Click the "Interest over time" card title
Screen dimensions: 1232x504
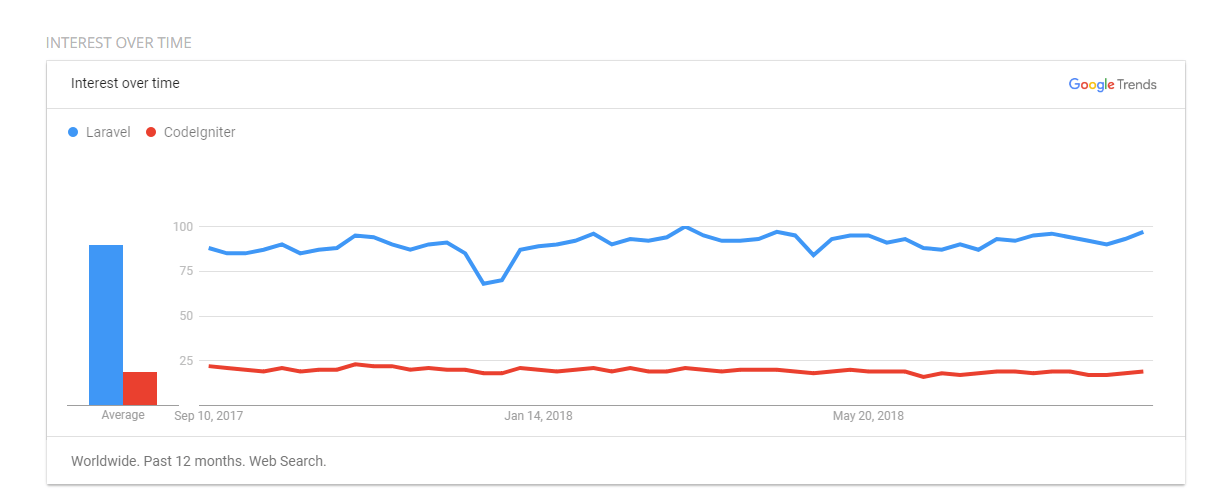(x=125, y=83)
